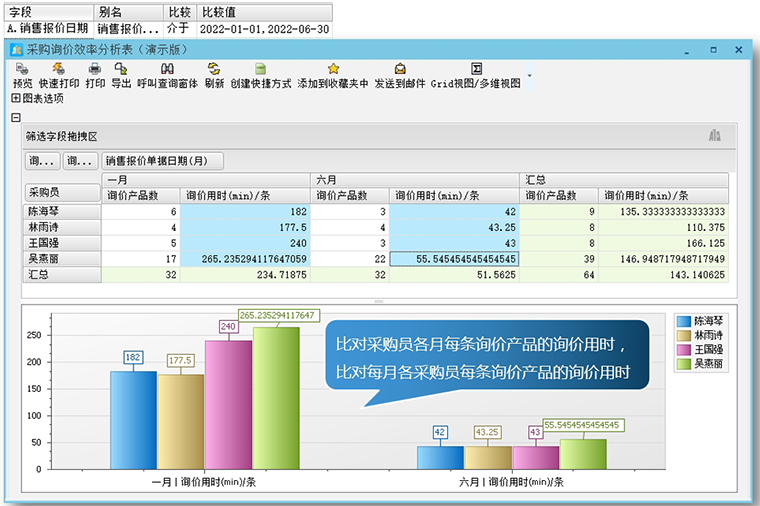The height and width of the screenshot is (506, 760).
Task: Click the 询价产品数 header under 六月
Action: pos(350,196)
